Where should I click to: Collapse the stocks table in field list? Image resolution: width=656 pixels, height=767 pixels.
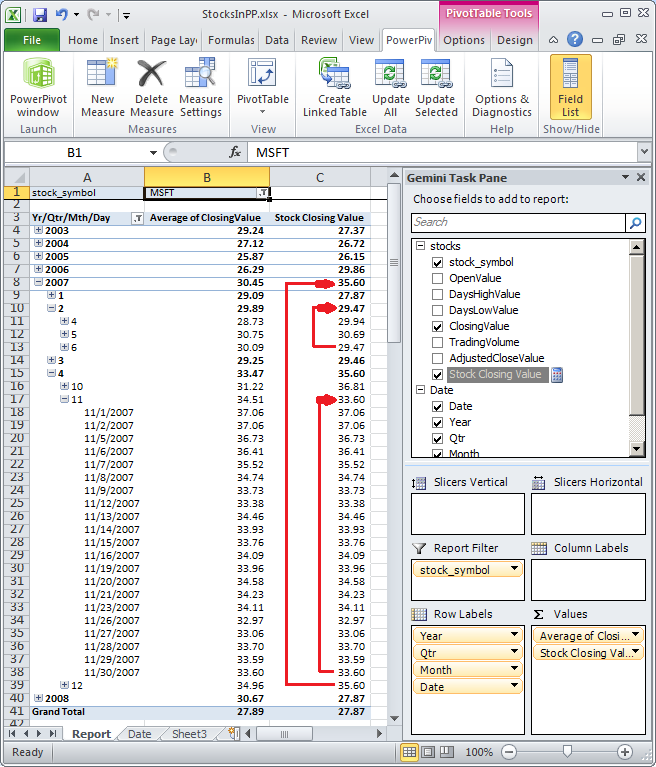tap(421, 246)
